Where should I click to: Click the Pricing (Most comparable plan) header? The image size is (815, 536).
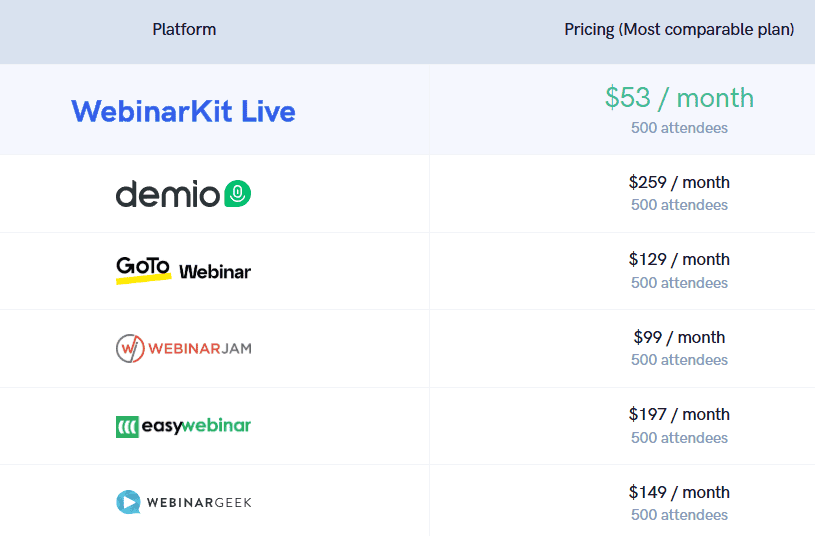point(679,30)
